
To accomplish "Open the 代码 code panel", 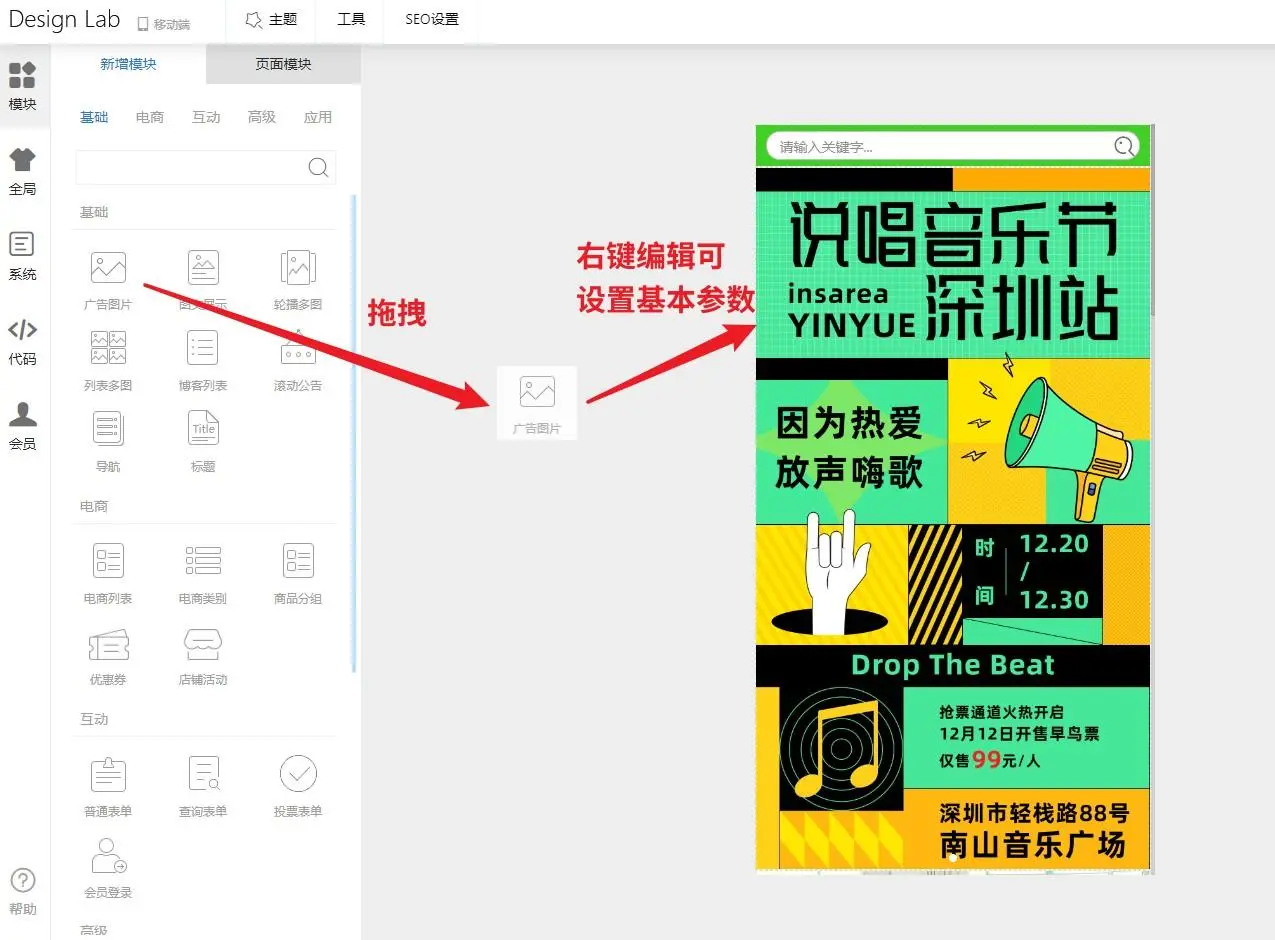I will pyautogui.click(x=22, y=340).
